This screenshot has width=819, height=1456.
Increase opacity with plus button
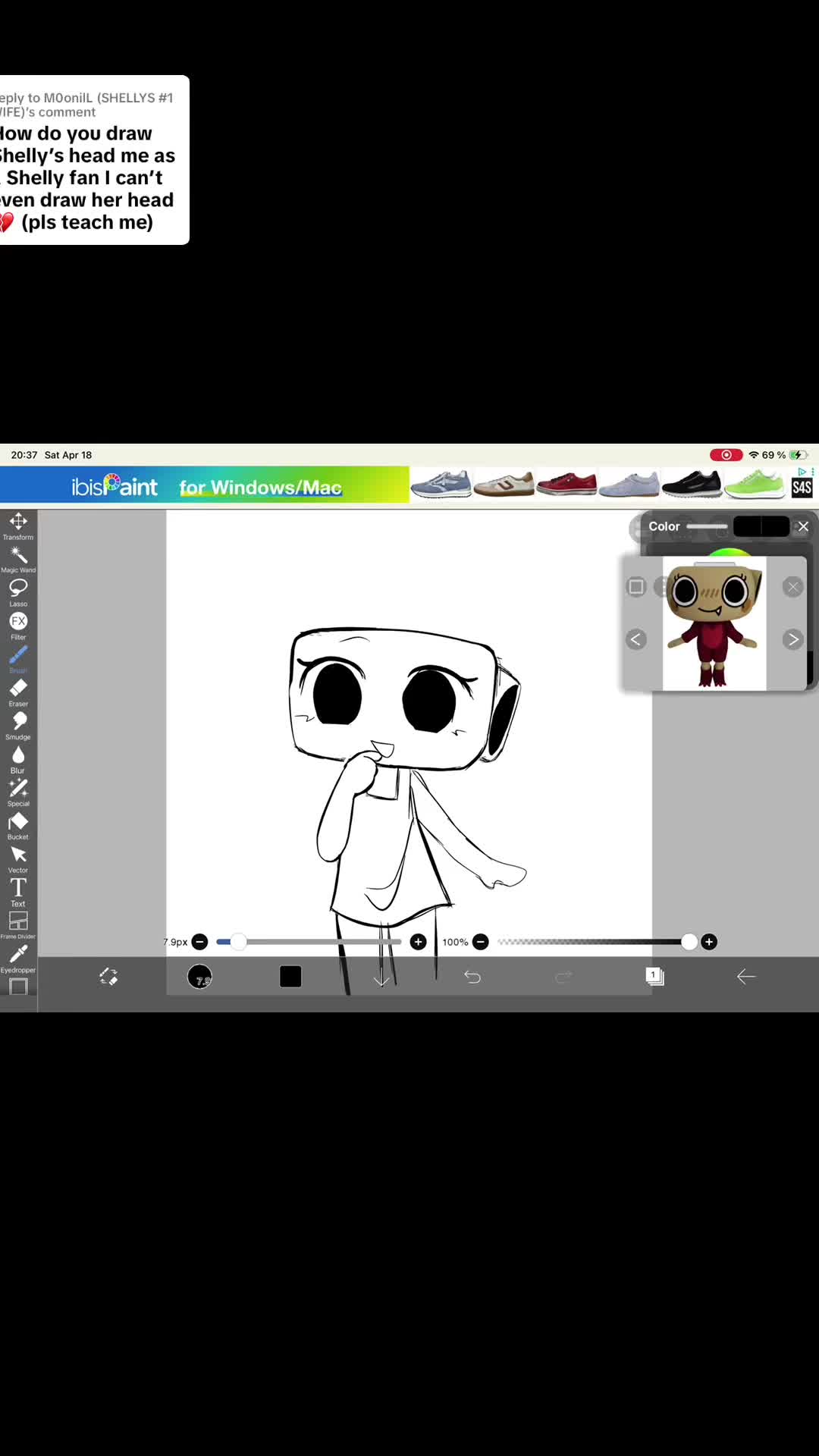click(x=709, y=942)
